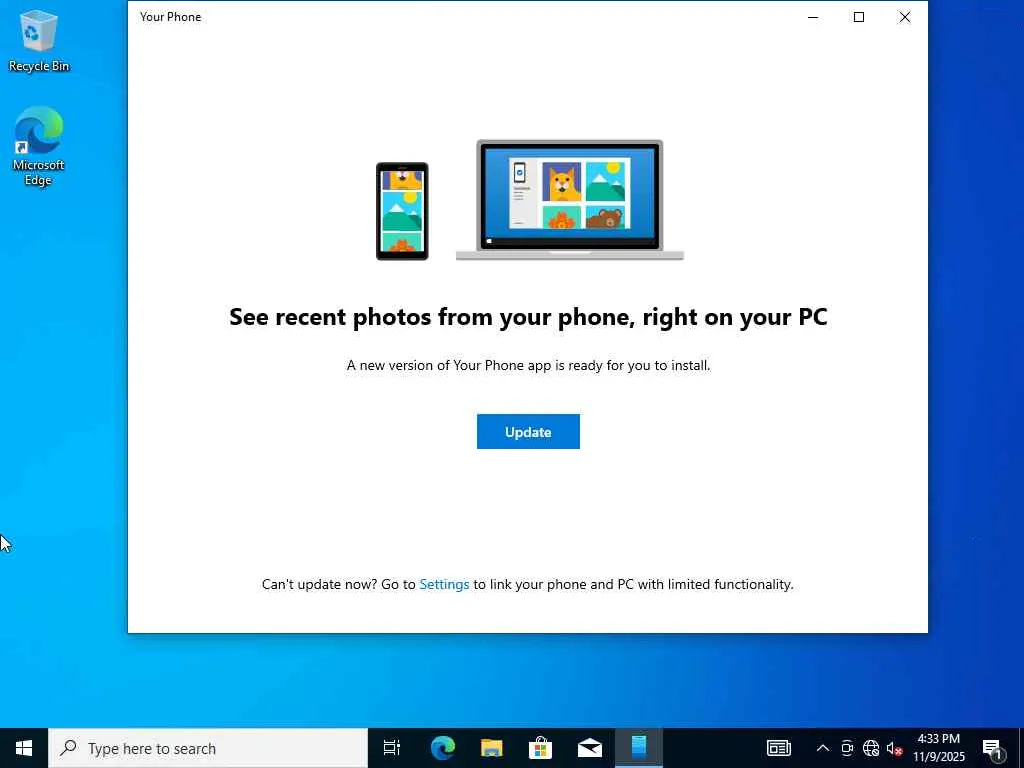The width and height of the screenshot is (1024, 768).
Task: Open the network status tray icon
Action: coord(871,748)
